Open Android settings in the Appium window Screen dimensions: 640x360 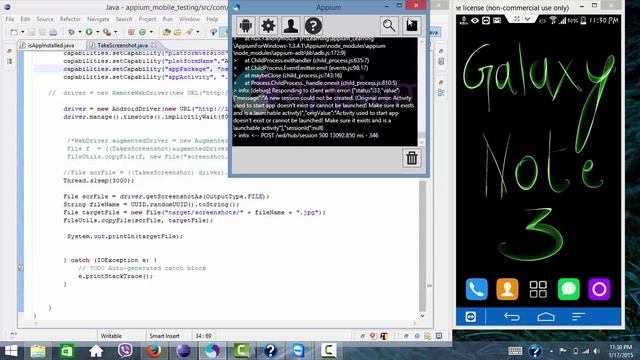click(245, 26)
